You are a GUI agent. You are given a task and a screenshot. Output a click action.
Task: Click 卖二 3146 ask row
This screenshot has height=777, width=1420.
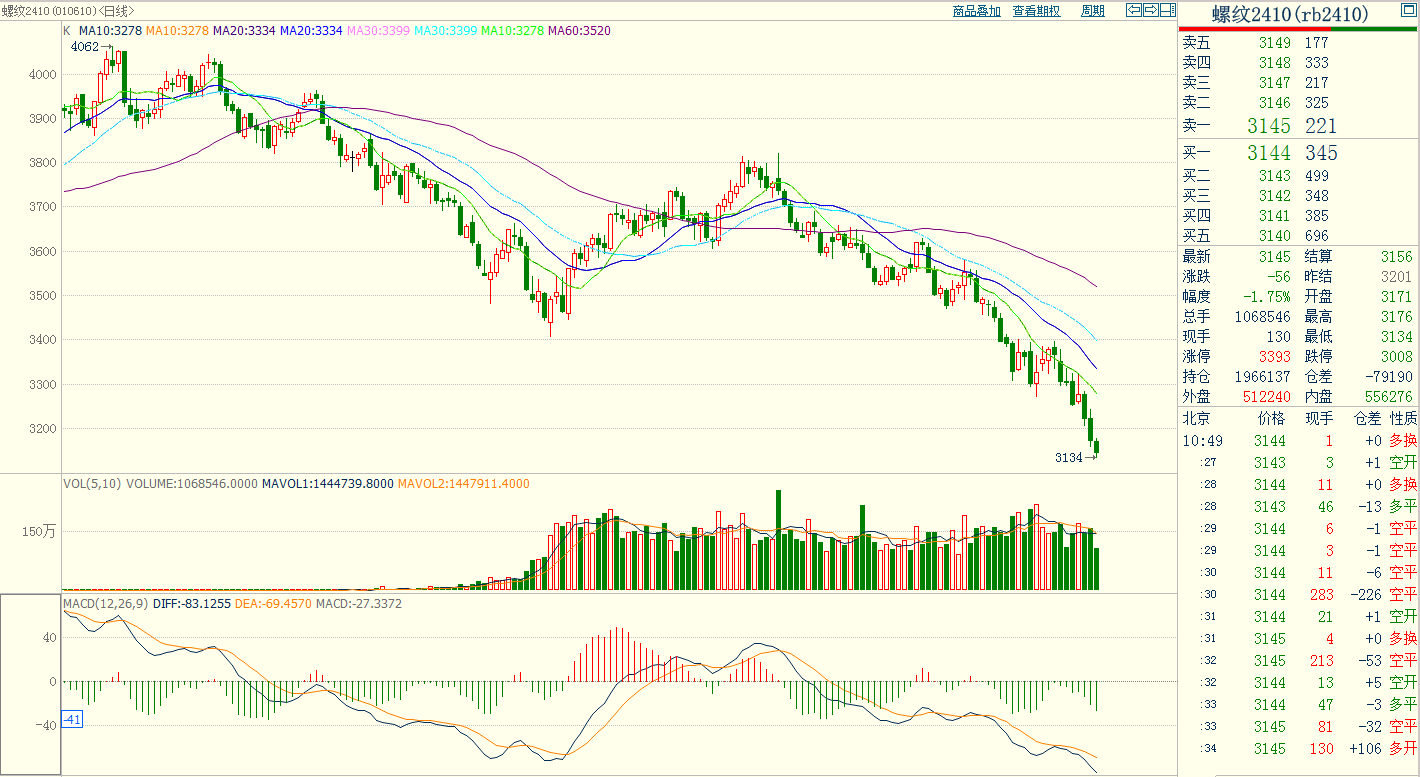[1299, 103]
